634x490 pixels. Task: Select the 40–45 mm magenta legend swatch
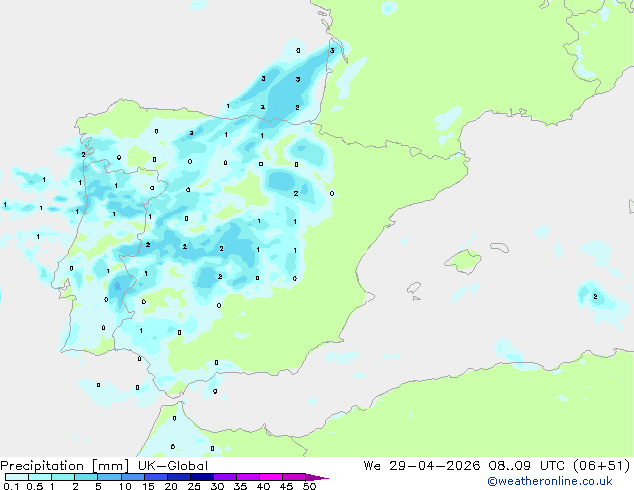pyautogui.click(x=271, y=477)
